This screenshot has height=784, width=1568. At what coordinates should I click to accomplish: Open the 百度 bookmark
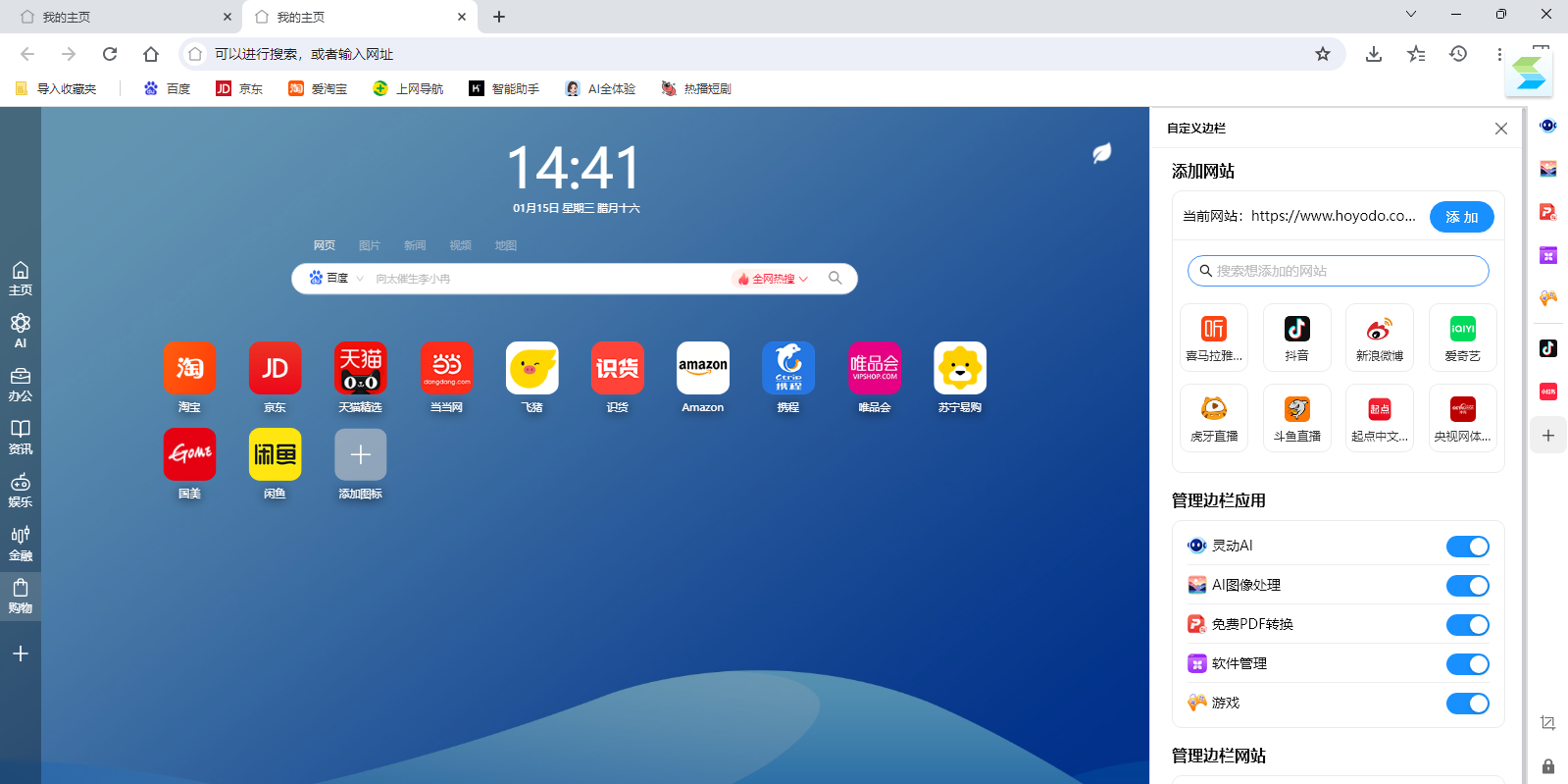pos(167,88)
